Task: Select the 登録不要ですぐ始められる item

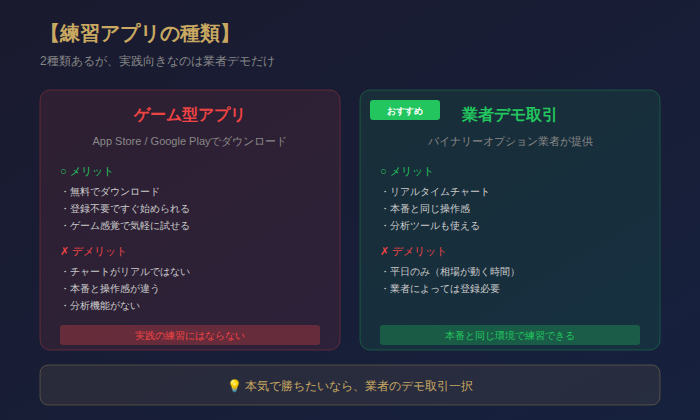Action: [129, 208]
